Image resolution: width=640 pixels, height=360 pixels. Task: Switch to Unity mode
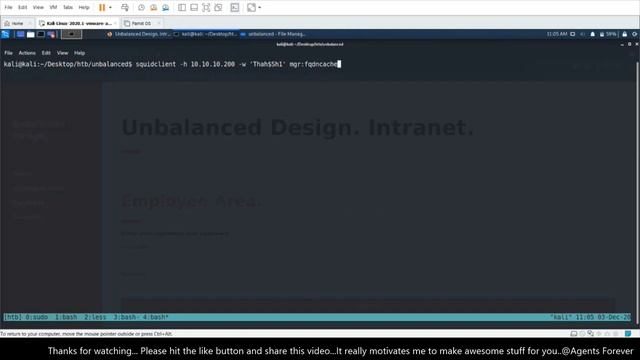click(218, 7)
